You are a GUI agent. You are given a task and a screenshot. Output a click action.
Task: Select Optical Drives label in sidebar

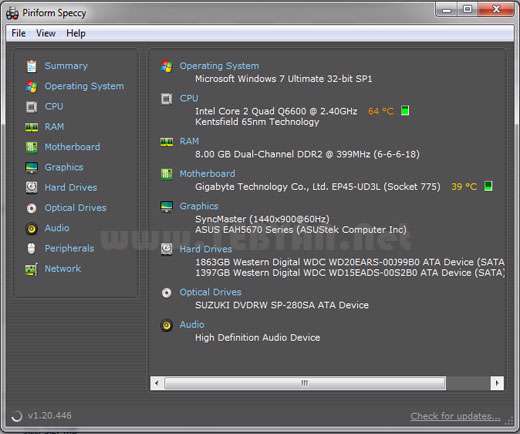click(75, 208)
